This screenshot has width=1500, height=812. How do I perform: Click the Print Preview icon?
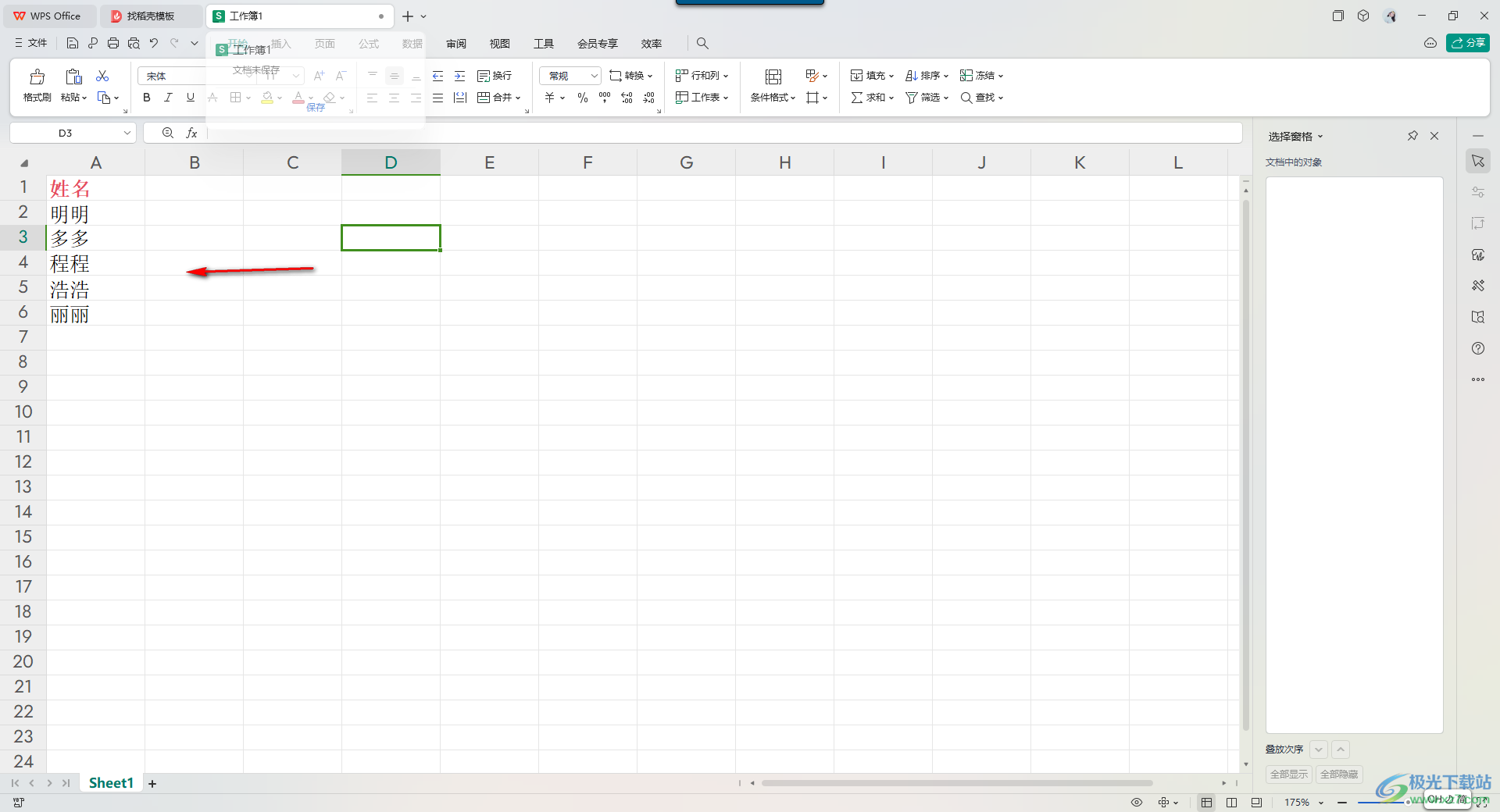134,43
